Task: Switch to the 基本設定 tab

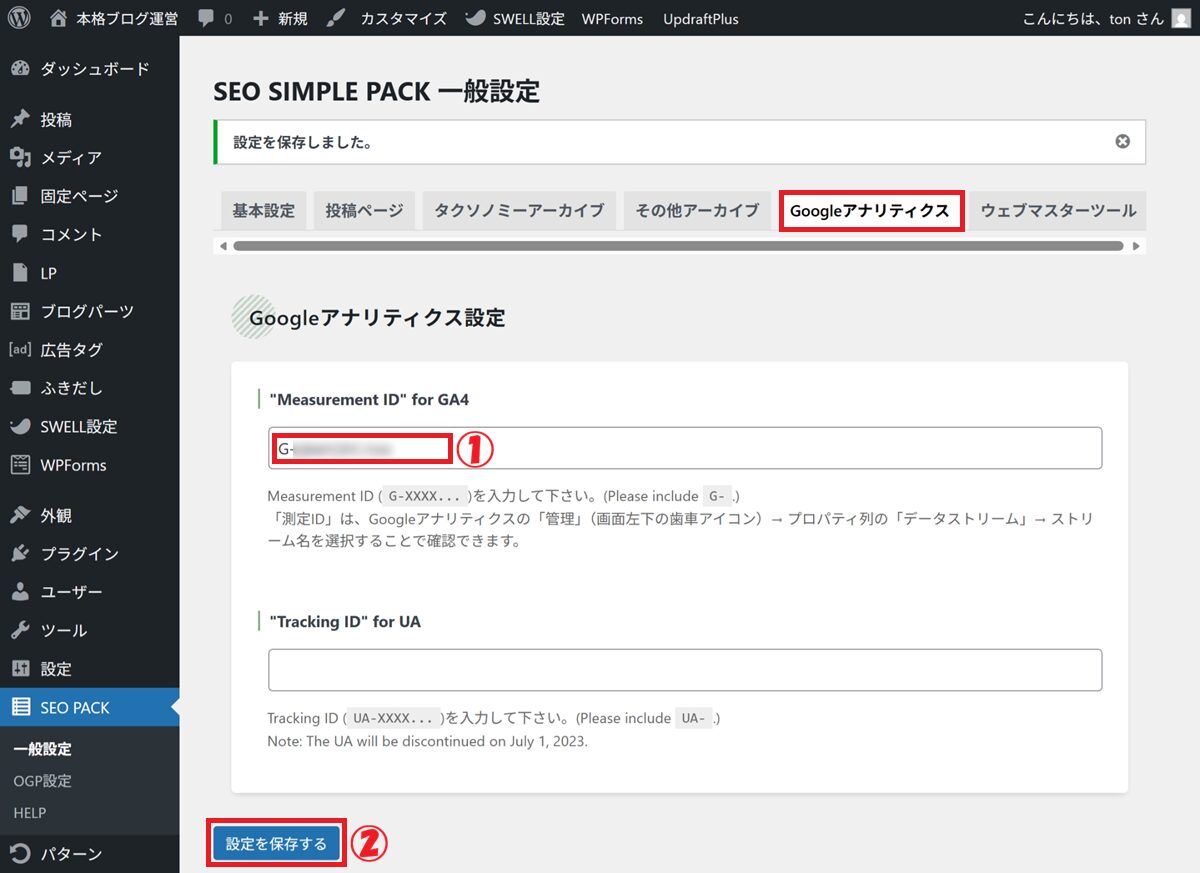Action: [x=264, y=211]
